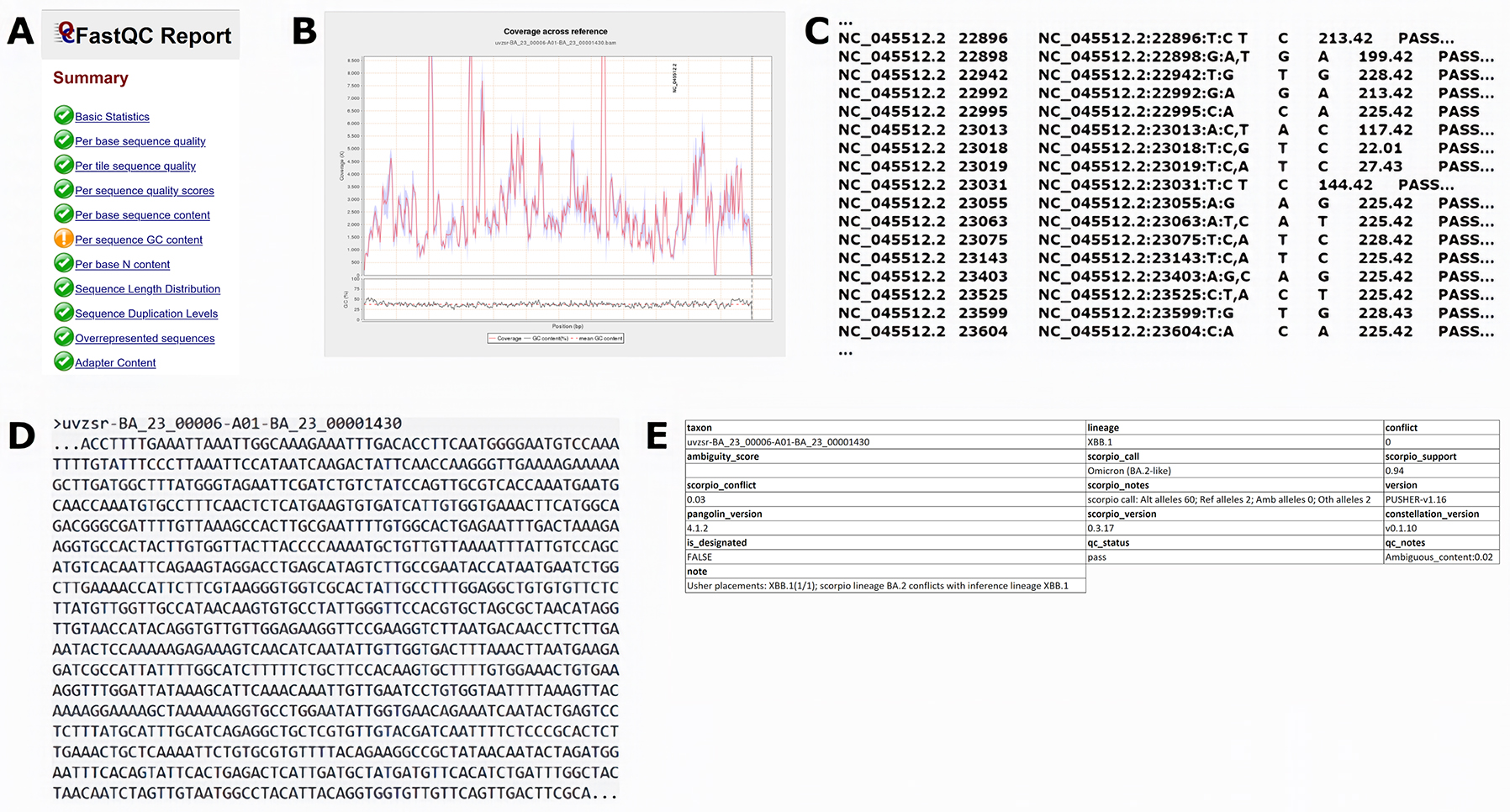Open the Per base N content report
The width and height of the screenshot is (1510, 812).
click(x=122, y=264)
